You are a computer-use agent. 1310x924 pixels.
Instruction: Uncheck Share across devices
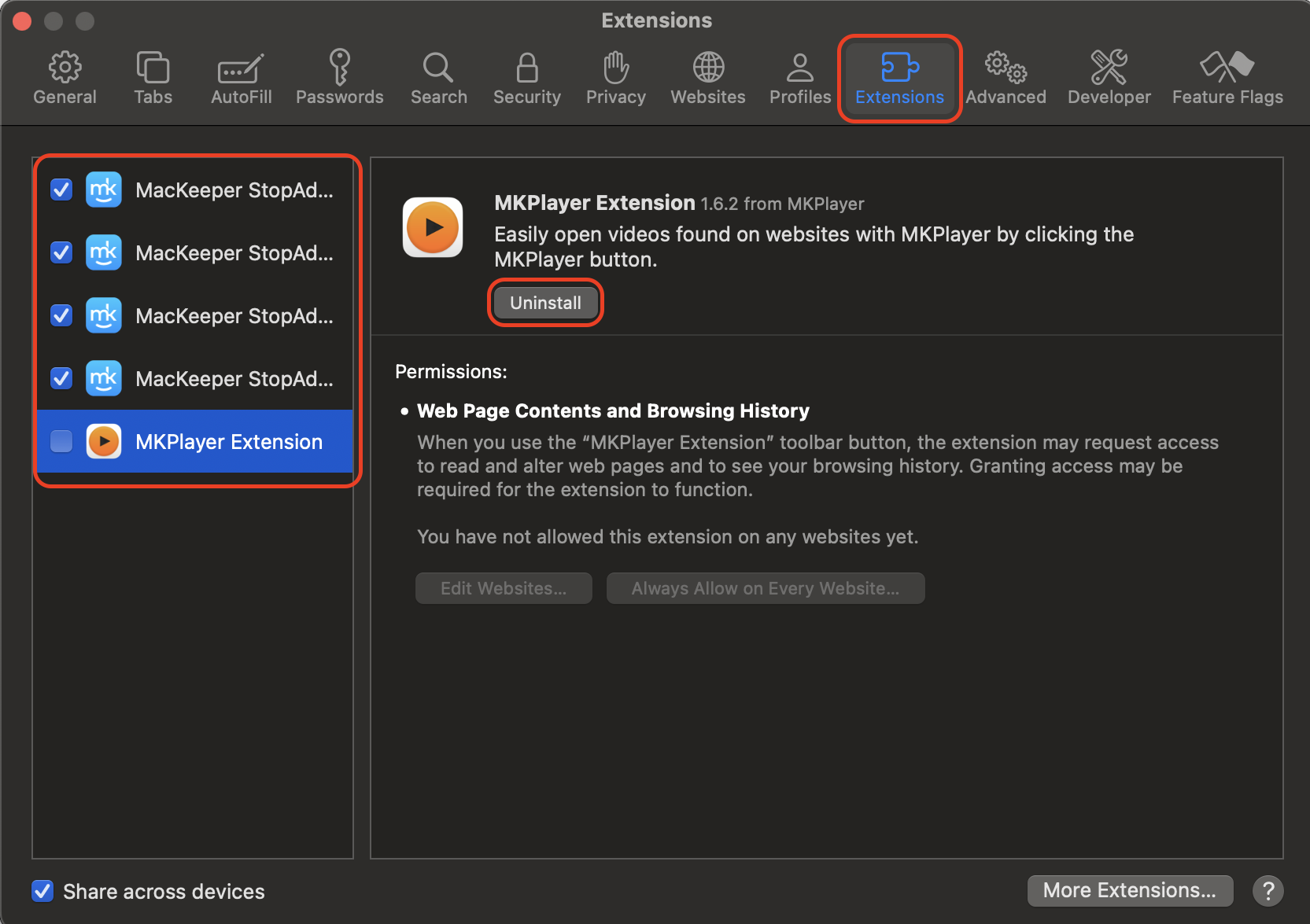(x=42, y=891)
